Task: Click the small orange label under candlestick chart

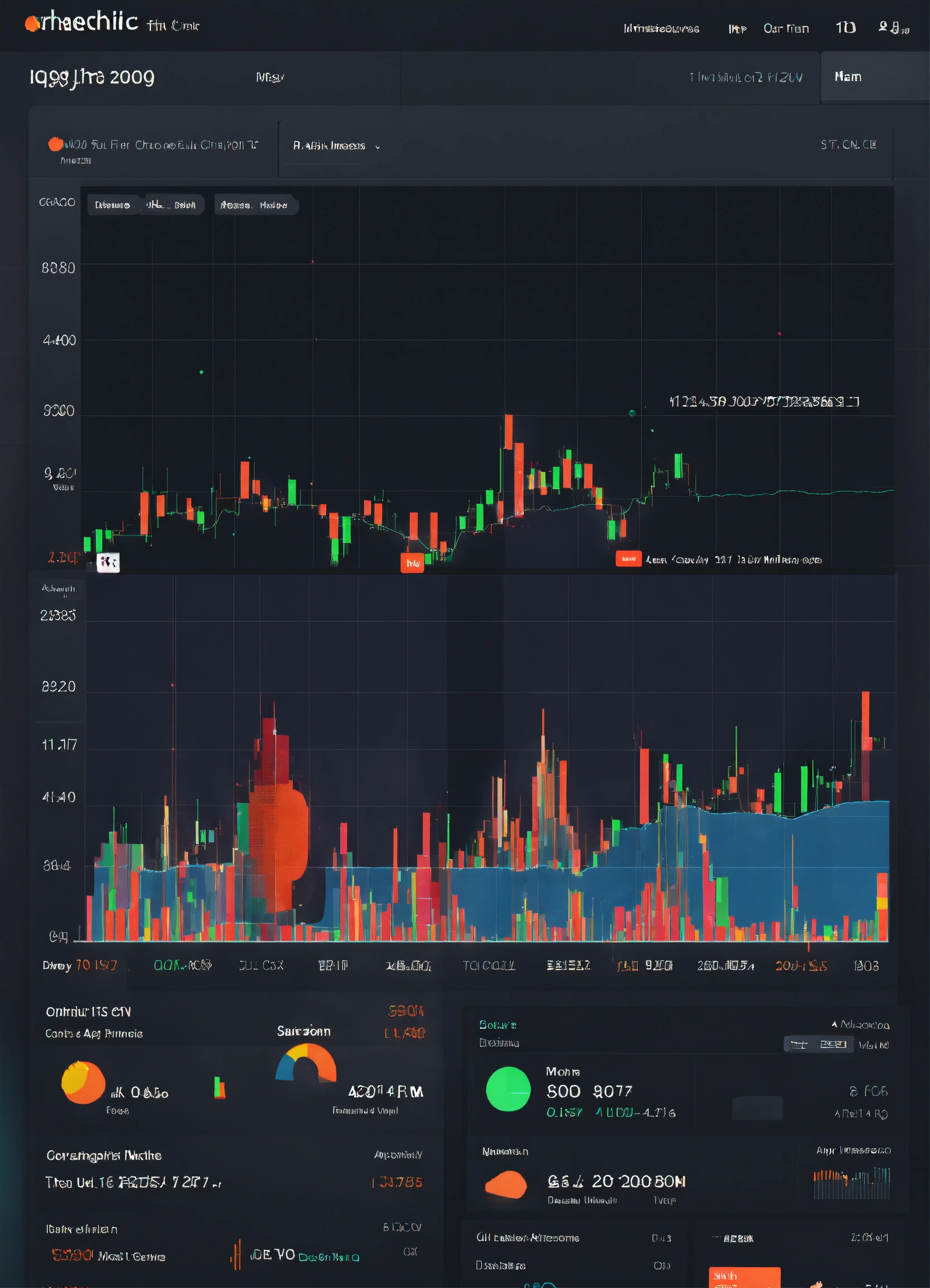Action: coord(412,563)
